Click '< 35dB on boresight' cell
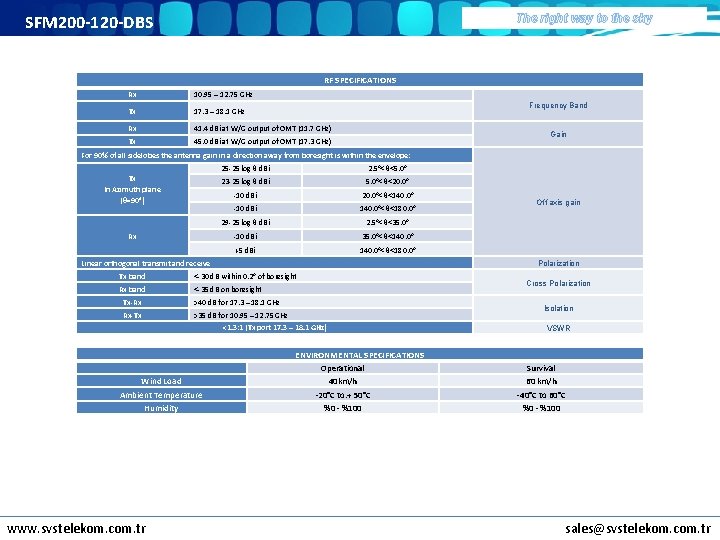 click(330, 289)
